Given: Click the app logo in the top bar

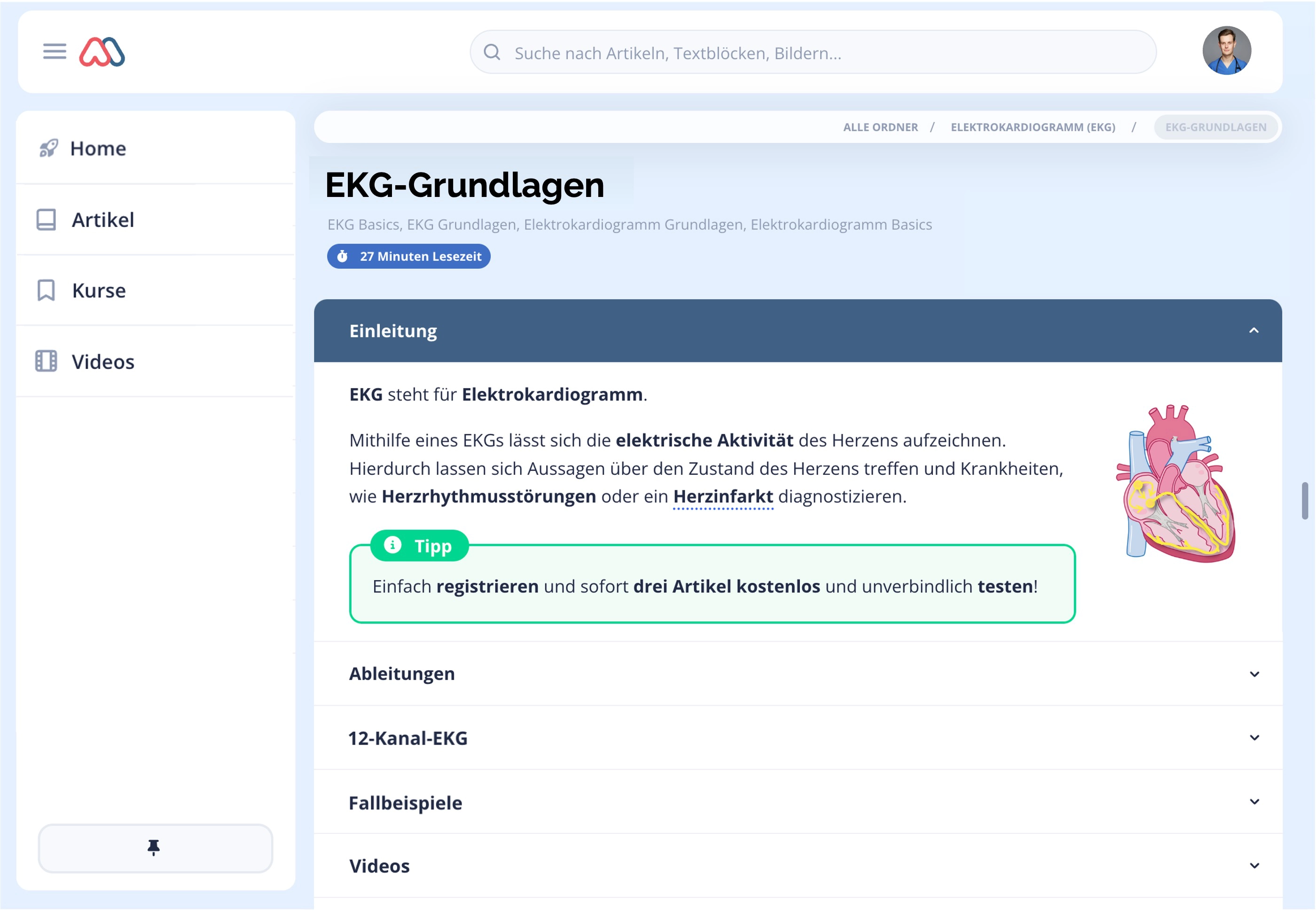Looking at the screenshot, I should (104, 52).
